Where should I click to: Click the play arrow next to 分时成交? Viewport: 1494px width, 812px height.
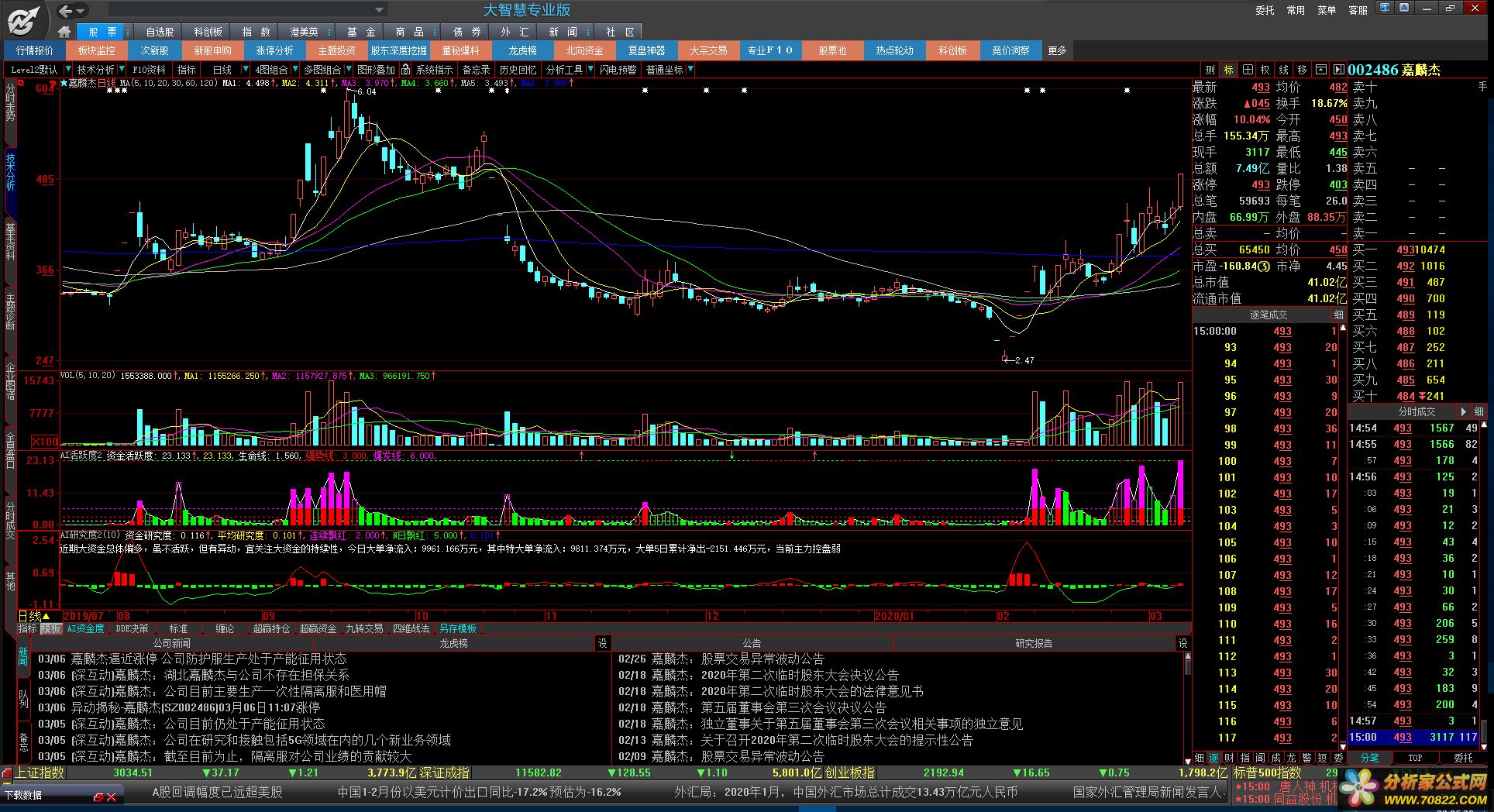(1464, 412)
